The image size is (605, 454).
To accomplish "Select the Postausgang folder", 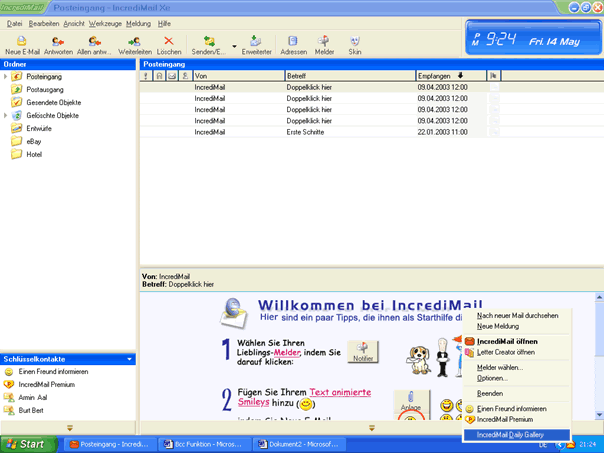I will [45, 89].
